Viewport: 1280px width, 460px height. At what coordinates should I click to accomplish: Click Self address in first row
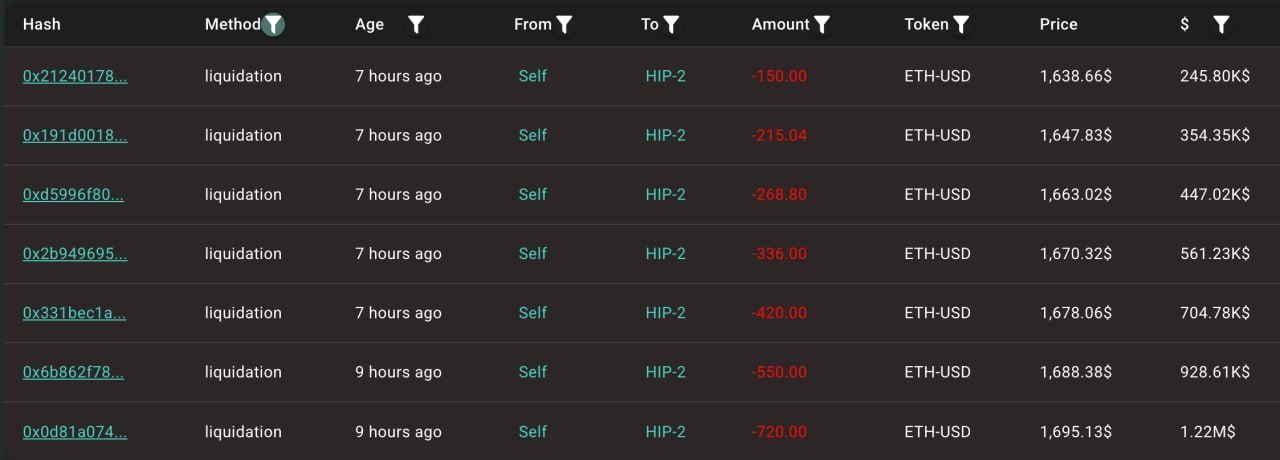pyautogui.click(x=533, y=76)
